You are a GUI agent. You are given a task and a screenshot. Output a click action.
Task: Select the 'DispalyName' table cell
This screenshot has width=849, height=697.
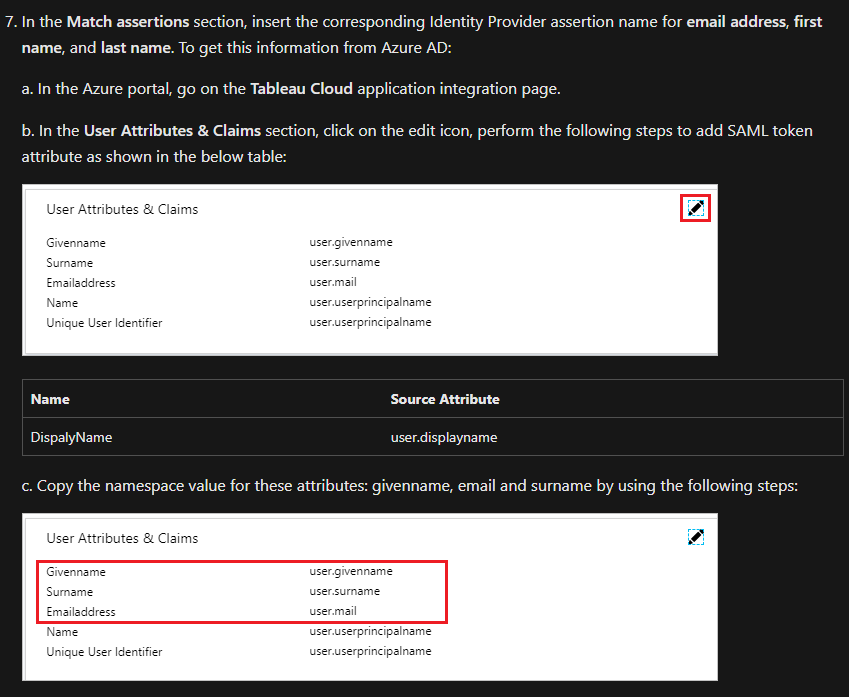pyautogui.click(x=71, y=437)
